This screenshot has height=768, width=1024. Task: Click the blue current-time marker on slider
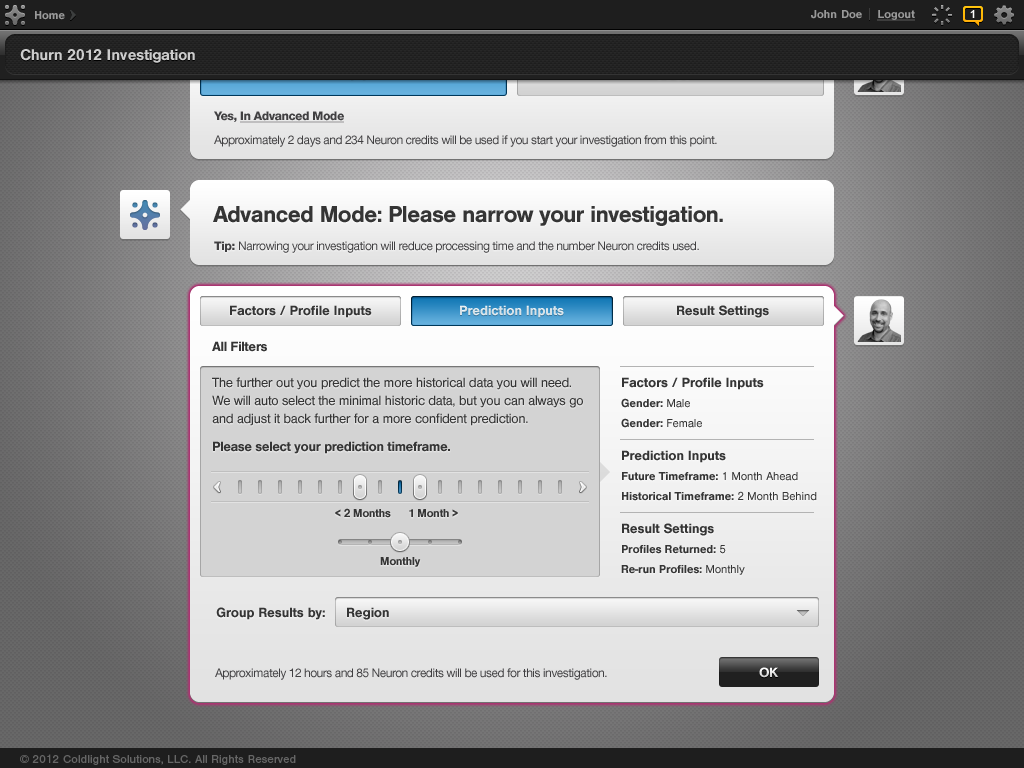[x=400, y=487]
